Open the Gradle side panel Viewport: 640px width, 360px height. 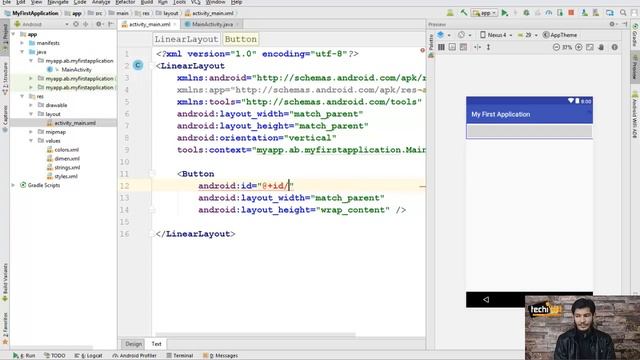[x=635, y=35]
